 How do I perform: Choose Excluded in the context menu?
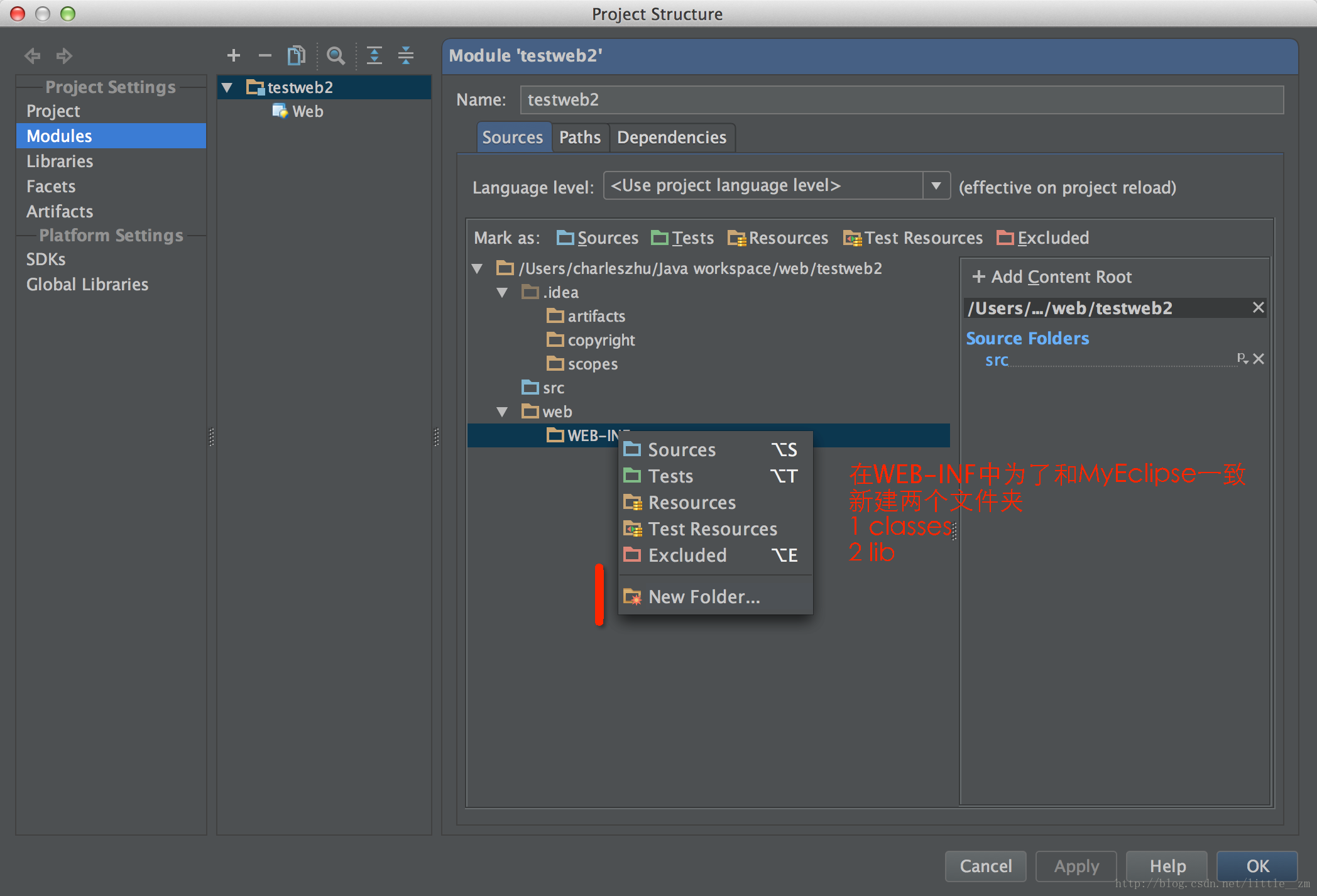[716, 555]
